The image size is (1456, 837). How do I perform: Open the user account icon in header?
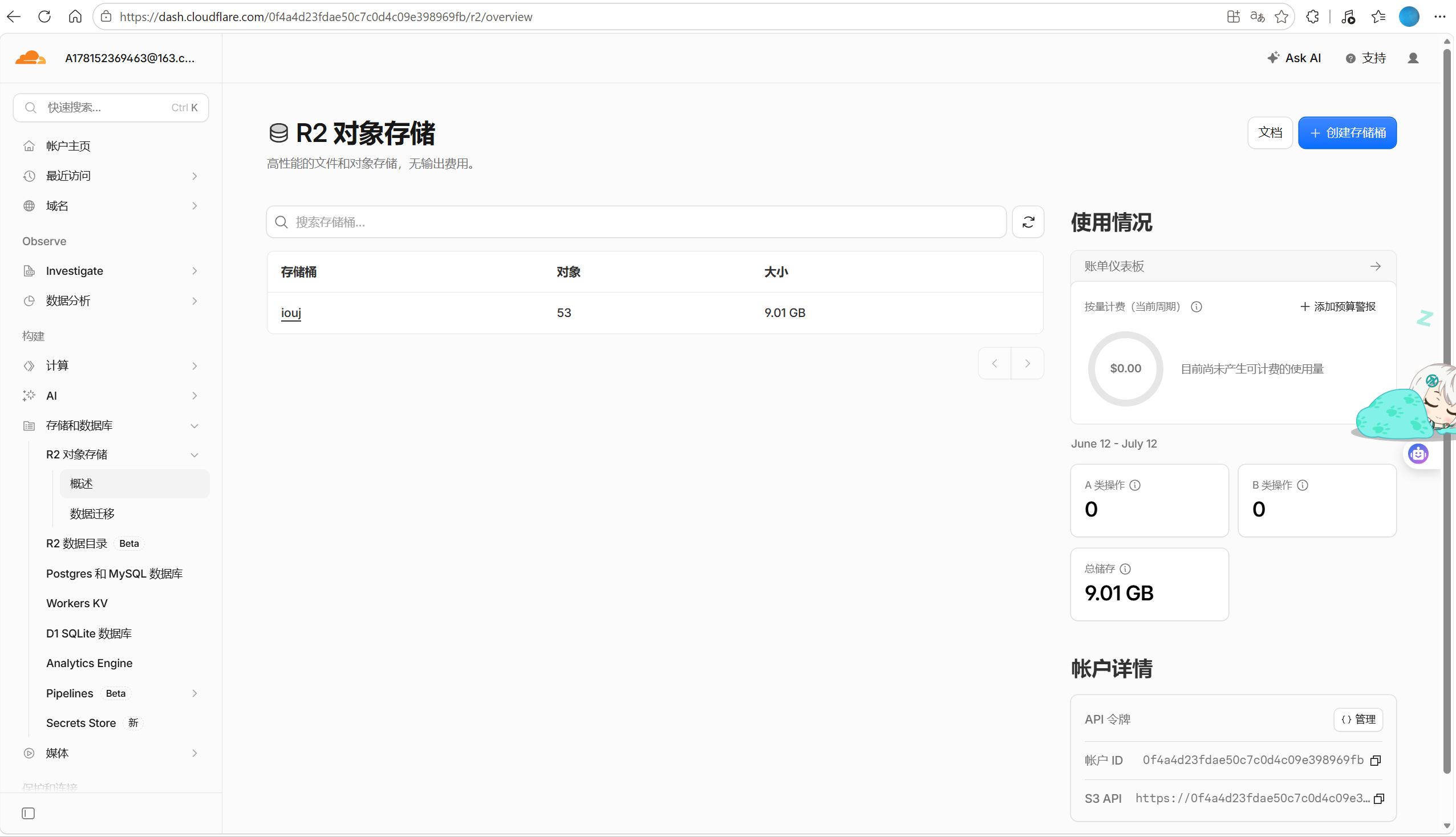coord(1413,58)
